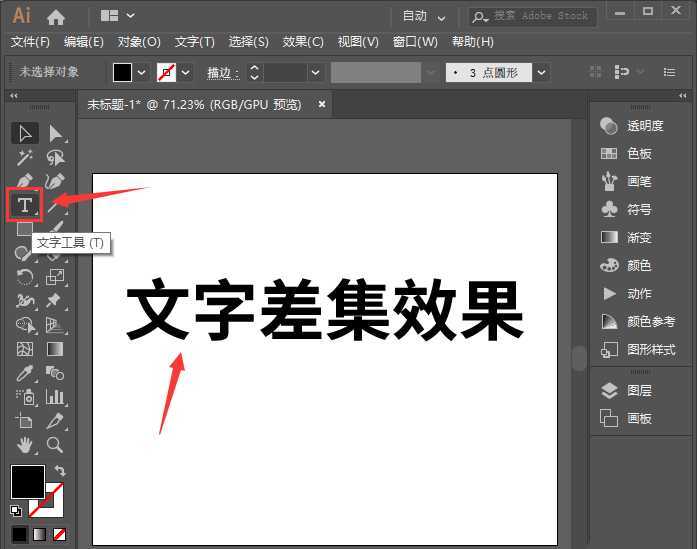Select the Type tool (文字工具)
697x549 pixels.
click(x=25, y=204)
